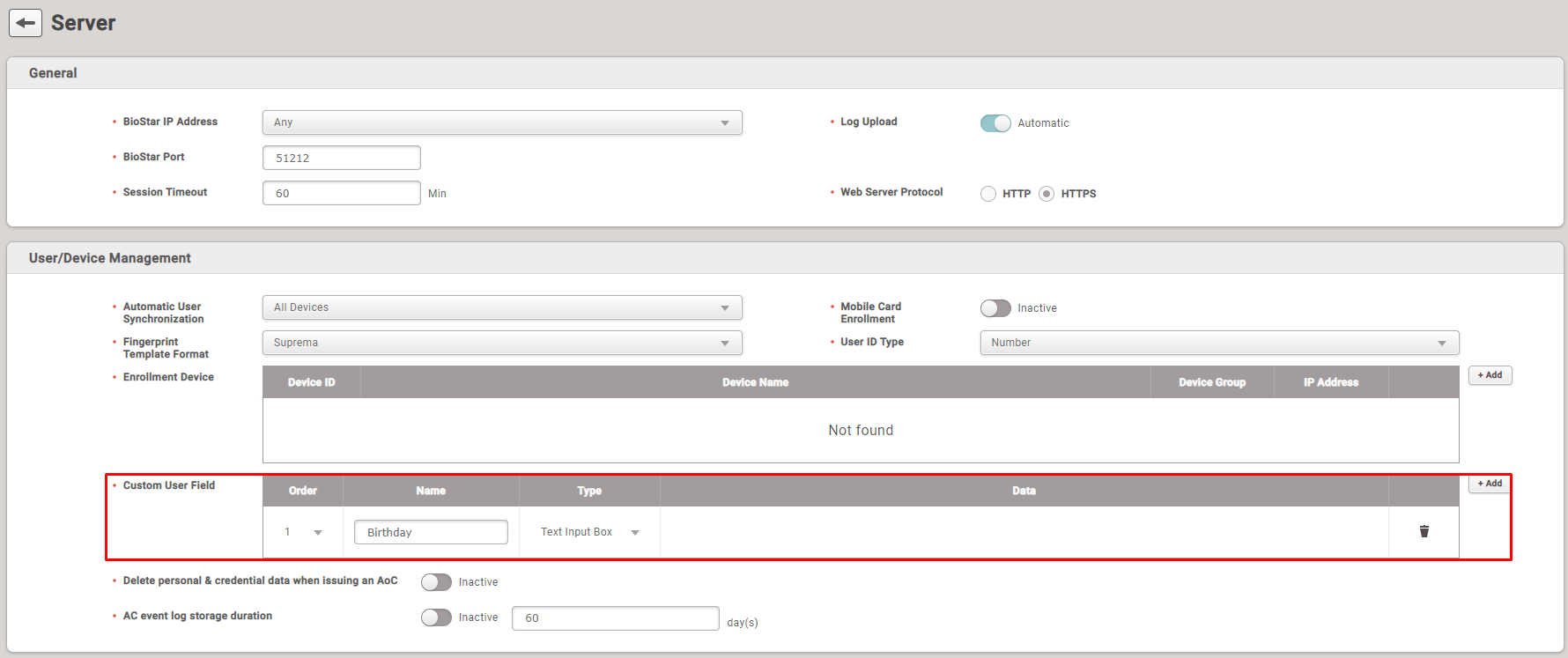Viewport: 1568px width, 658px height.
Task: Add a new Custom User Field
Action: [x=1490, y=484]
